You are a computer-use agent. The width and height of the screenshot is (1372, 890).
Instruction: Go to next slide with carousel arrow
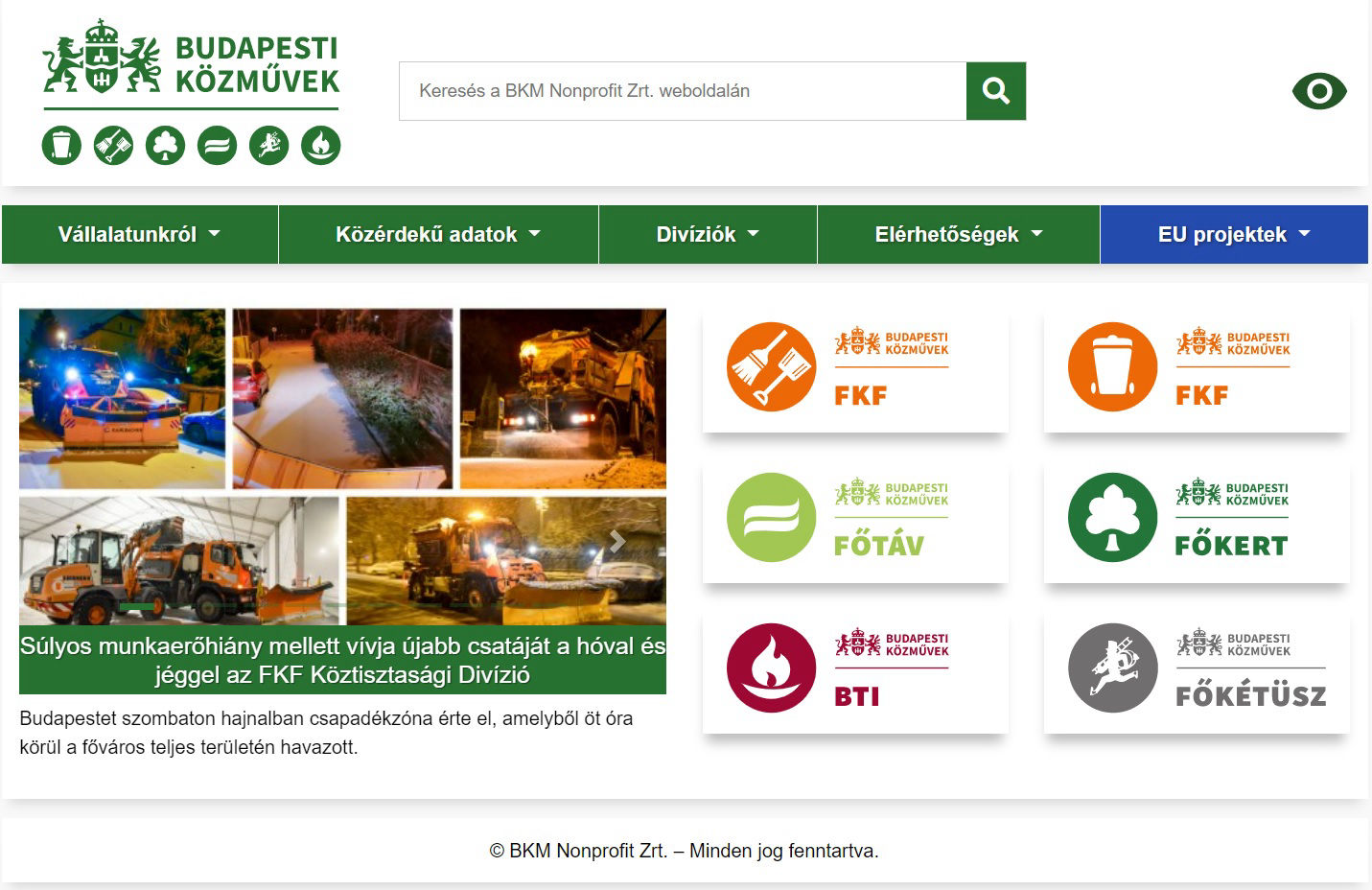point(617,542)
